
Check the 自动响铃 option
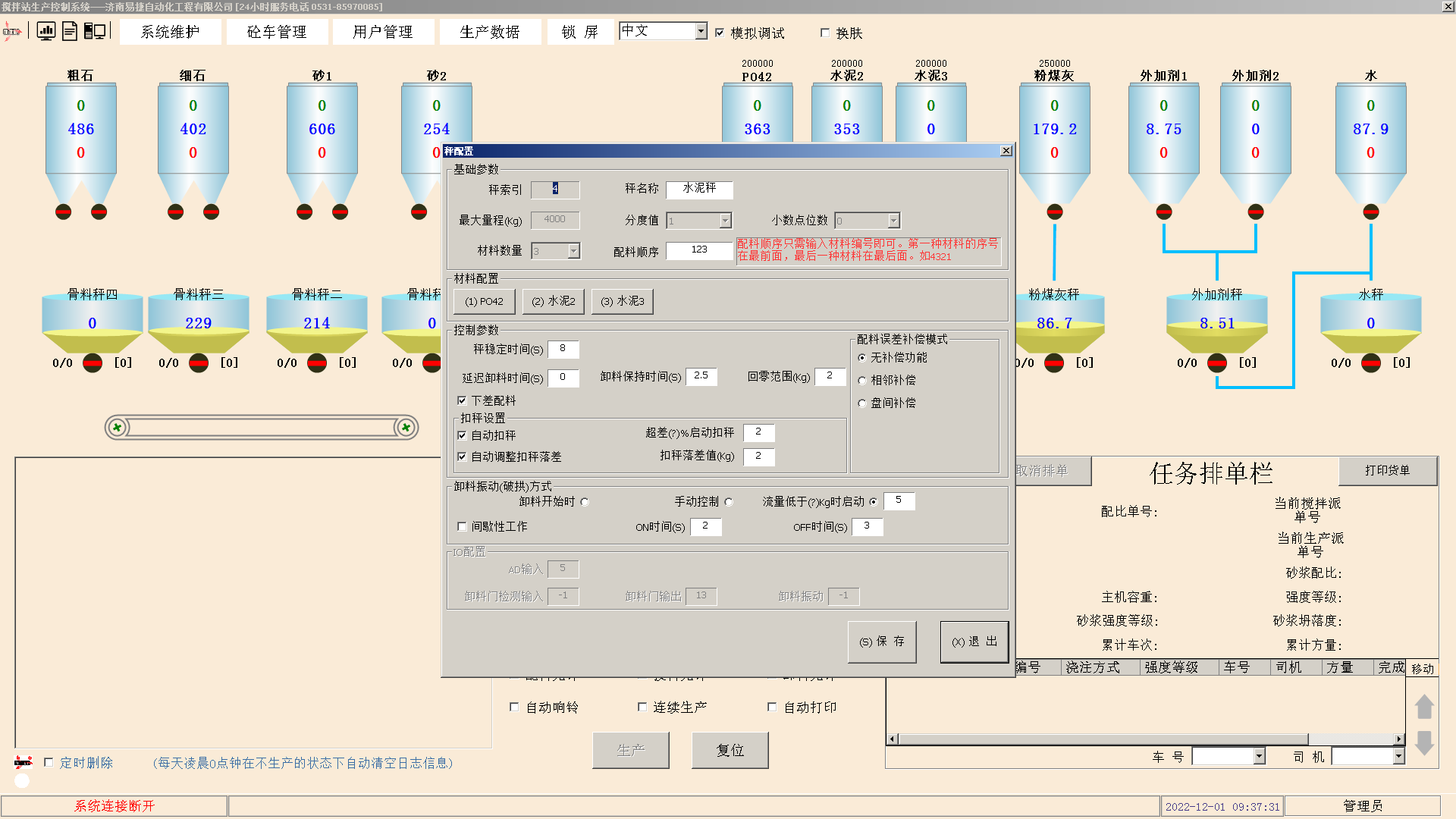coord(514,707)
